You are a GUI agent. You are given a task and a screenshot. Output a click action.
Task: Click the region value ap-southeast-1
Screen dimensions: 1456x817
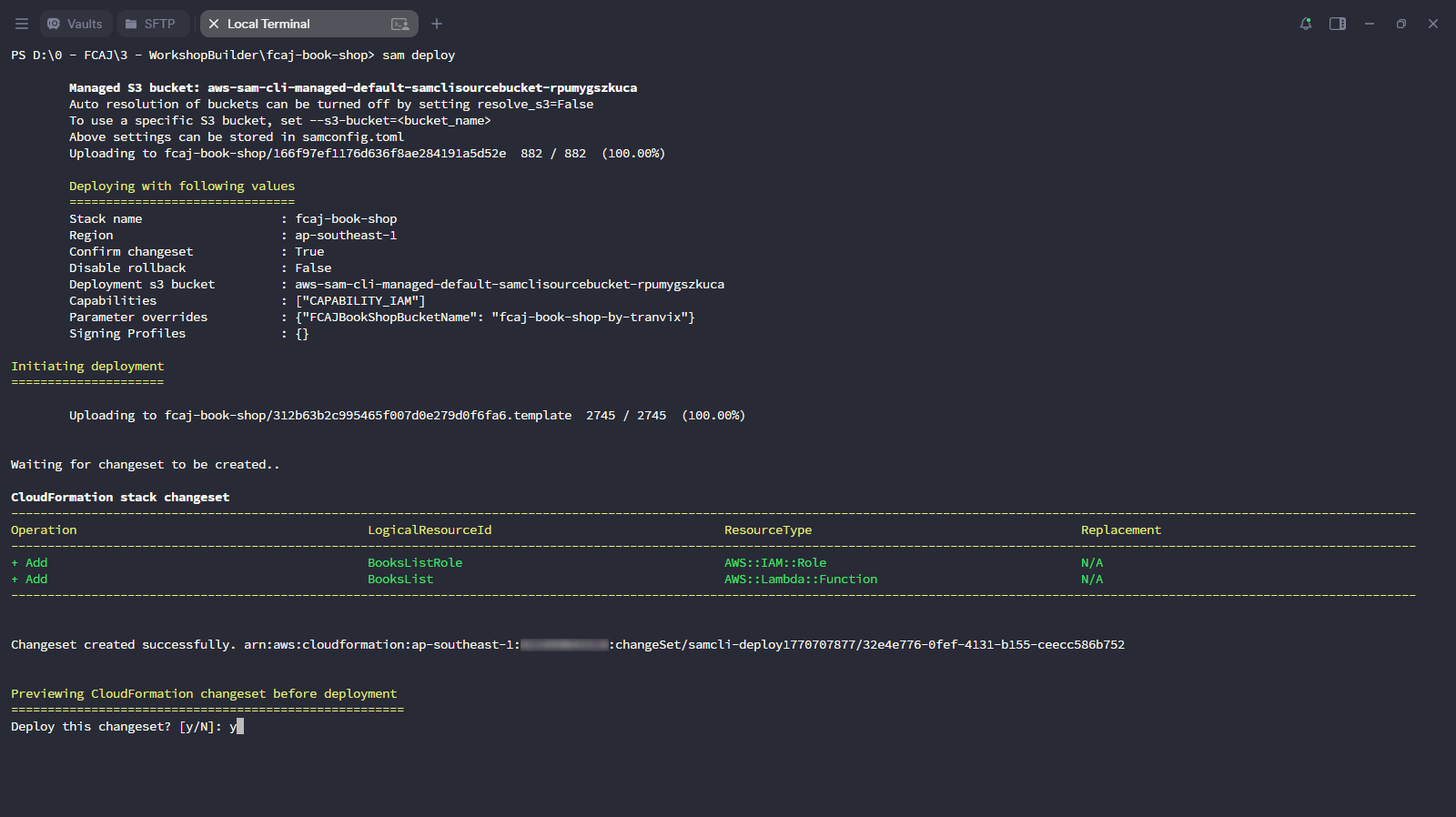[346, 236]
